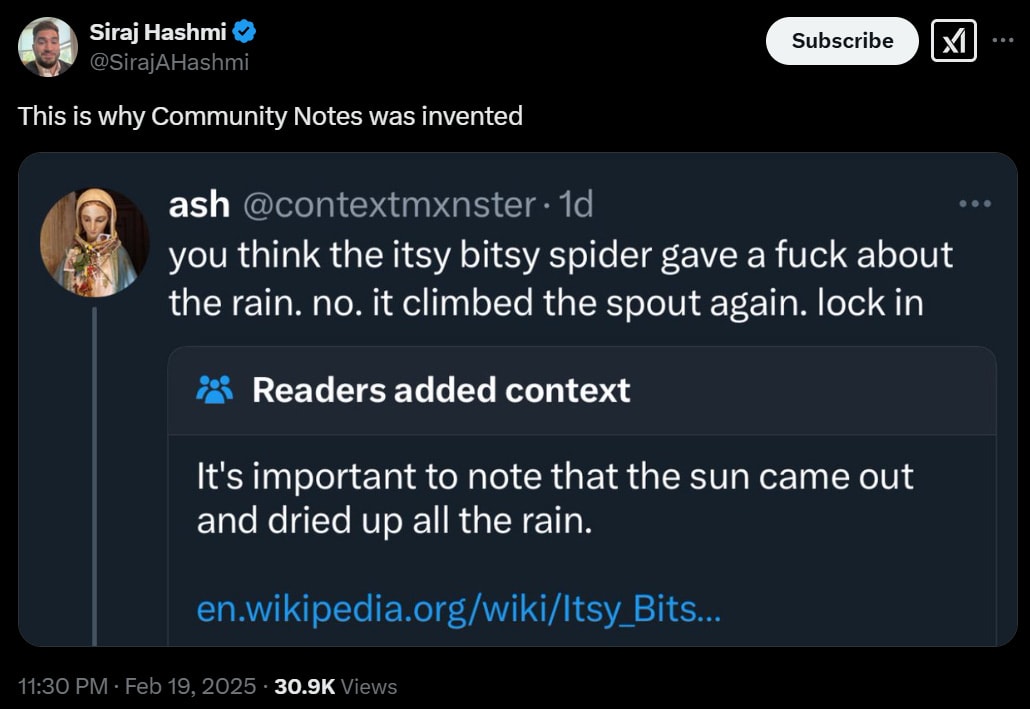
Task: Open Siraj Hashmi's profile picture
Action: tap(48, 47)
